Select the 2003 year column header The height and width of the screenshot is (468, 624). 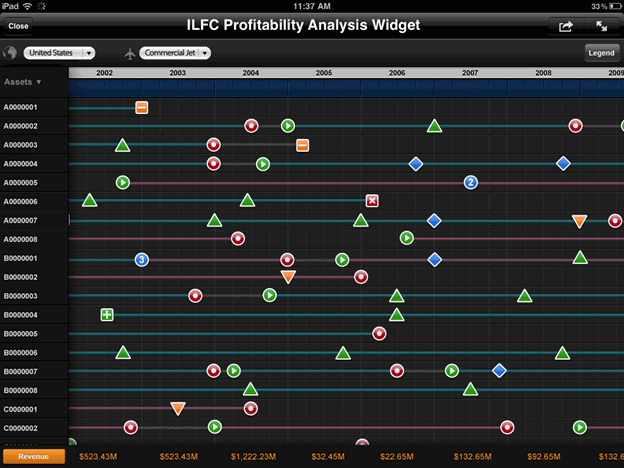177,73
